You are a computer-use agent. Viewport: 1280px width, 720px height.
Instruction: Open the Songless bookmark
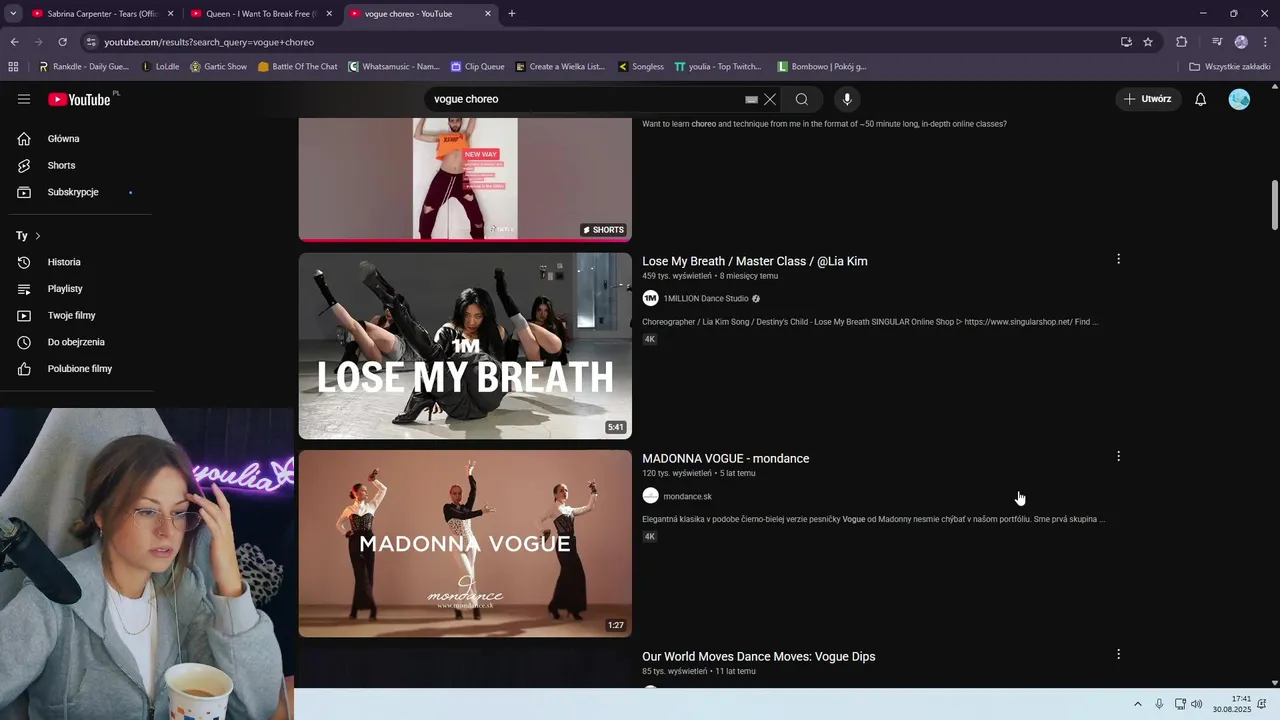click(641, 67)
